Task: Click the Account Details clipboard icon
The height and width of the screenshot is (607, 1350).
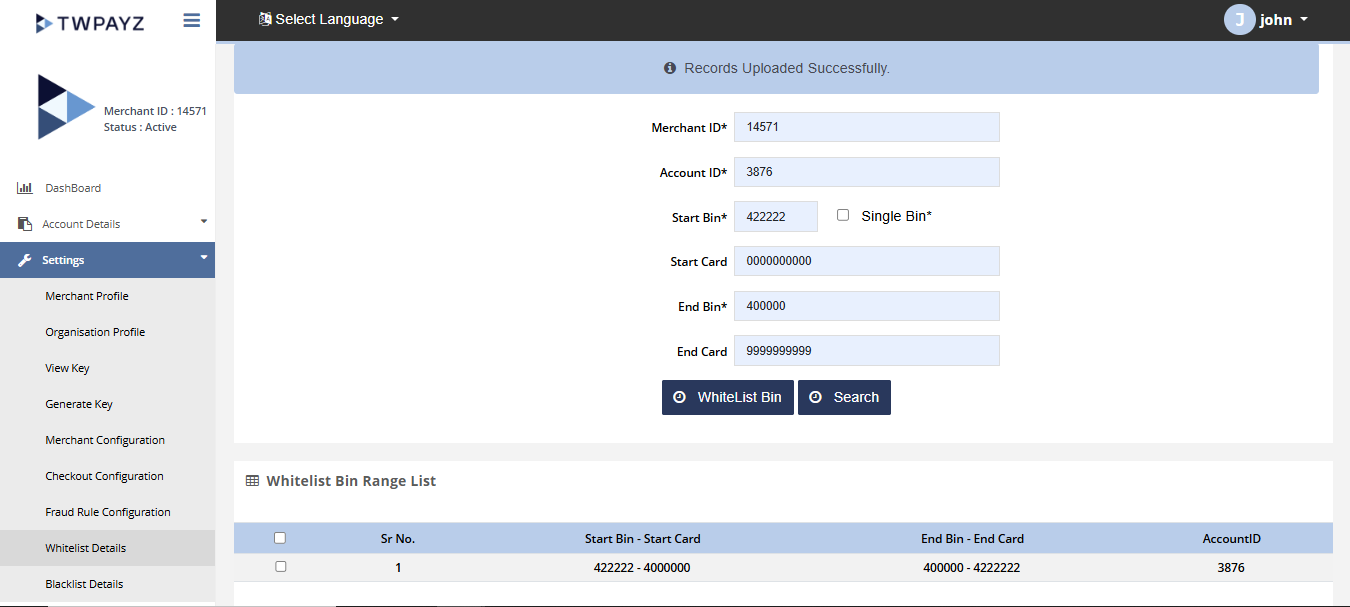Action: coord(25,224)
